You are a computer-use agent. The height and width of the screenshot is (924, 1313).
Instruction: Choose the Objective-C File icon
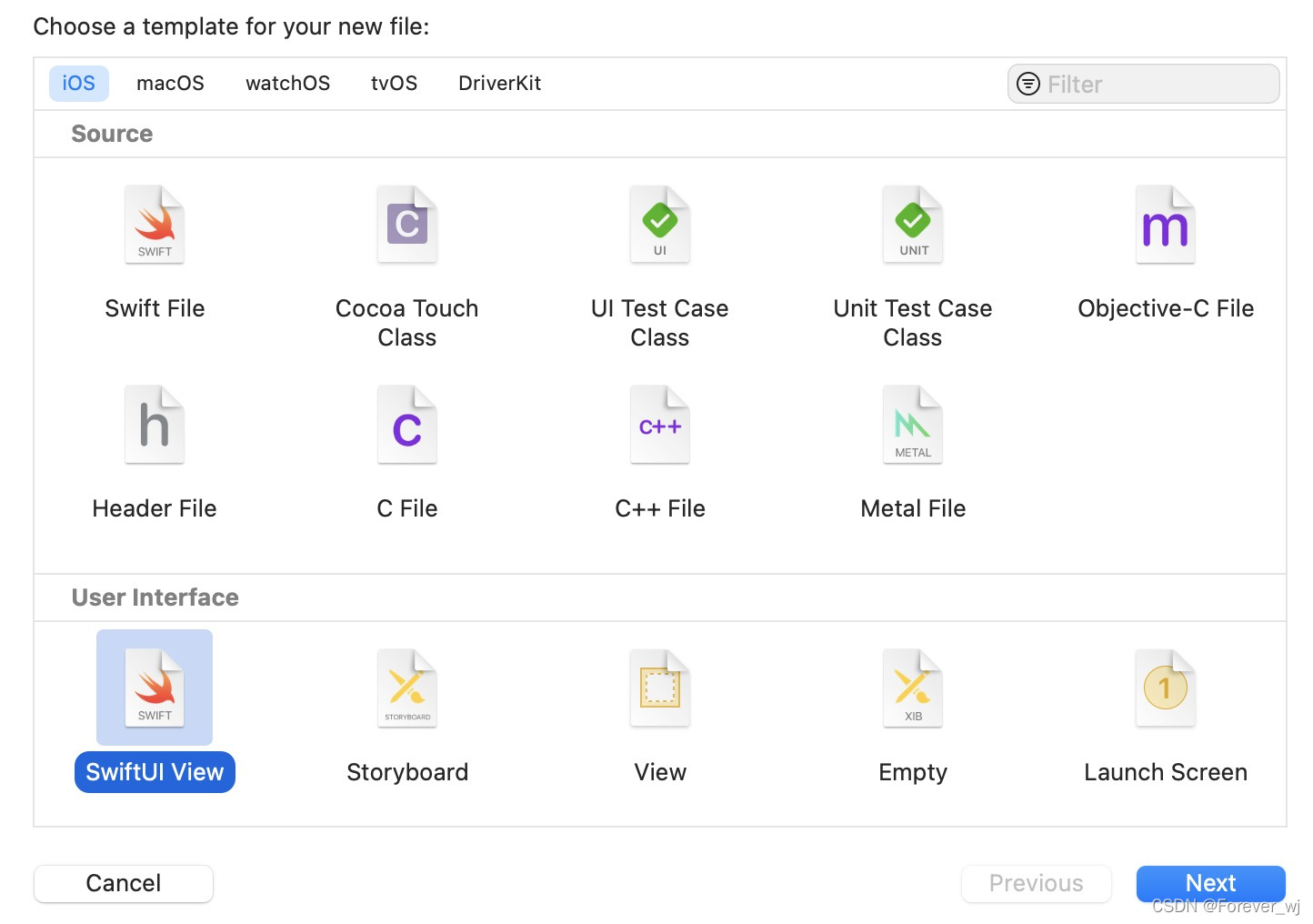pos(1166,225)
